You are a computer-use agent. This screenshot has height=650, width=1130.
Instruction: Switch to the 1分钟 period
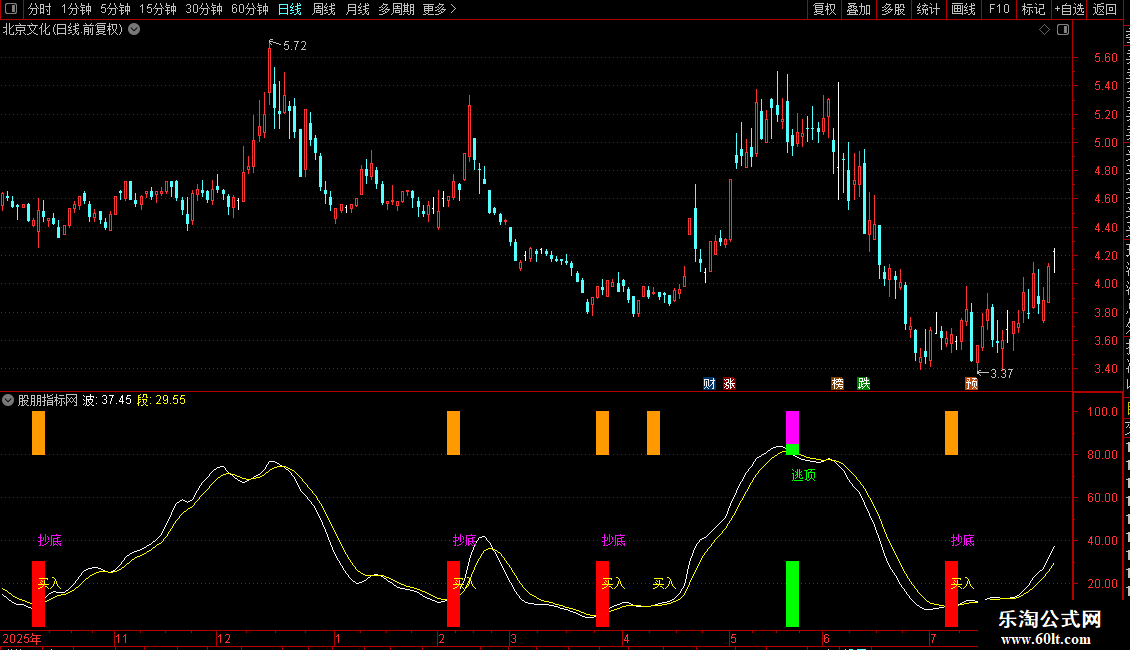(x=76, y=9)
